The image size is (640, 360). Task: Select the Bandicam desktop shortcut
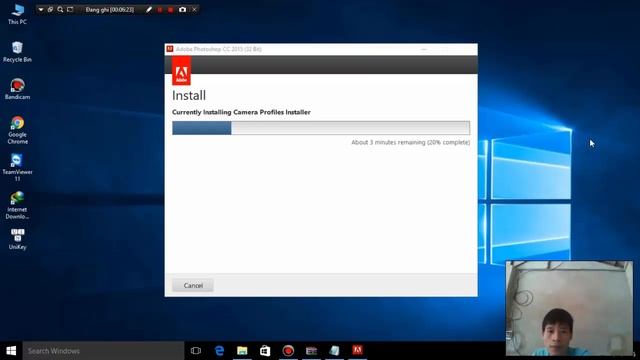pos(17,89)
